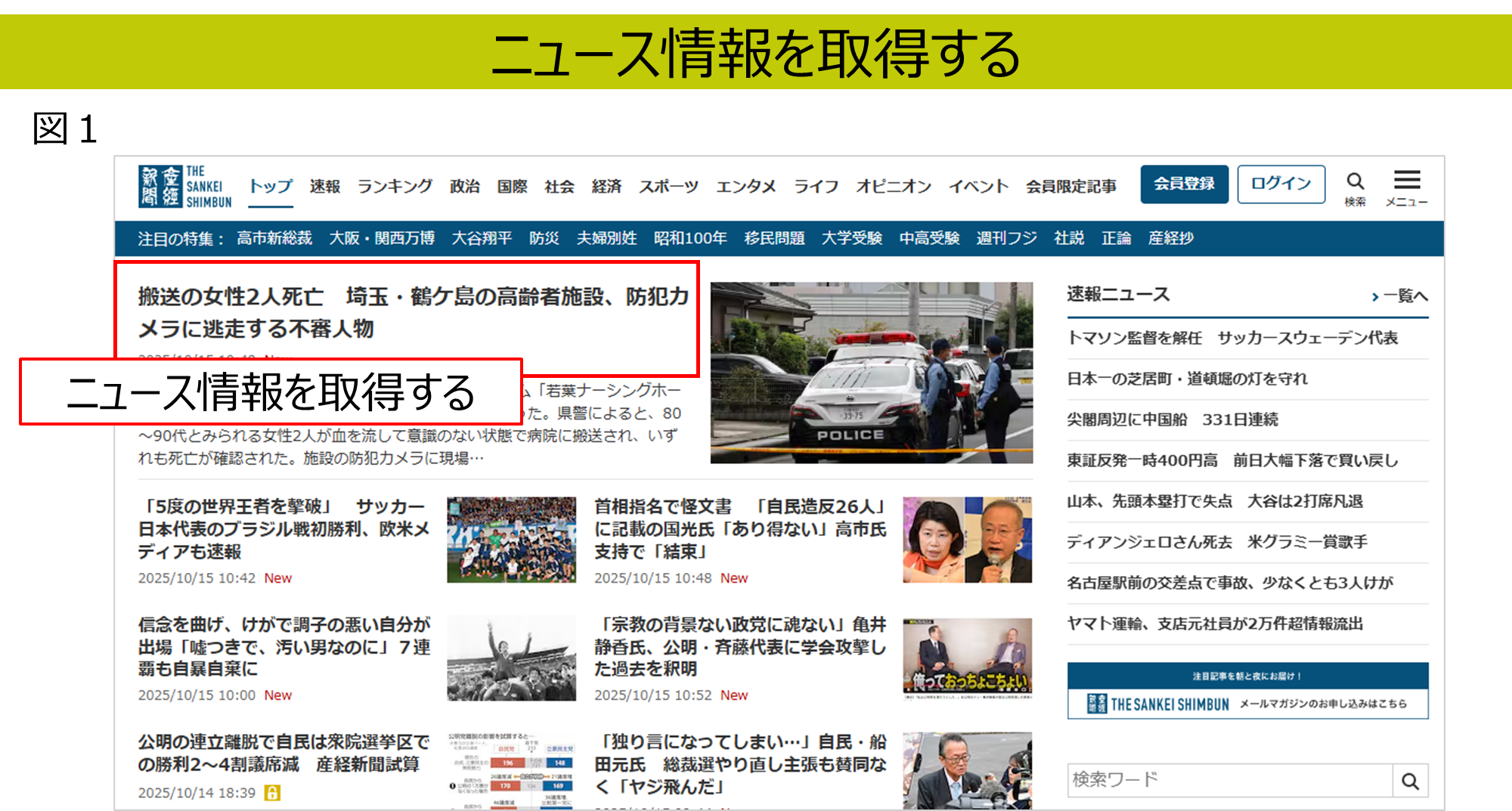Expand the 速報ニュース 一覧へ link
This screenshot has height=811, width=1512.
coord(1399,296)
